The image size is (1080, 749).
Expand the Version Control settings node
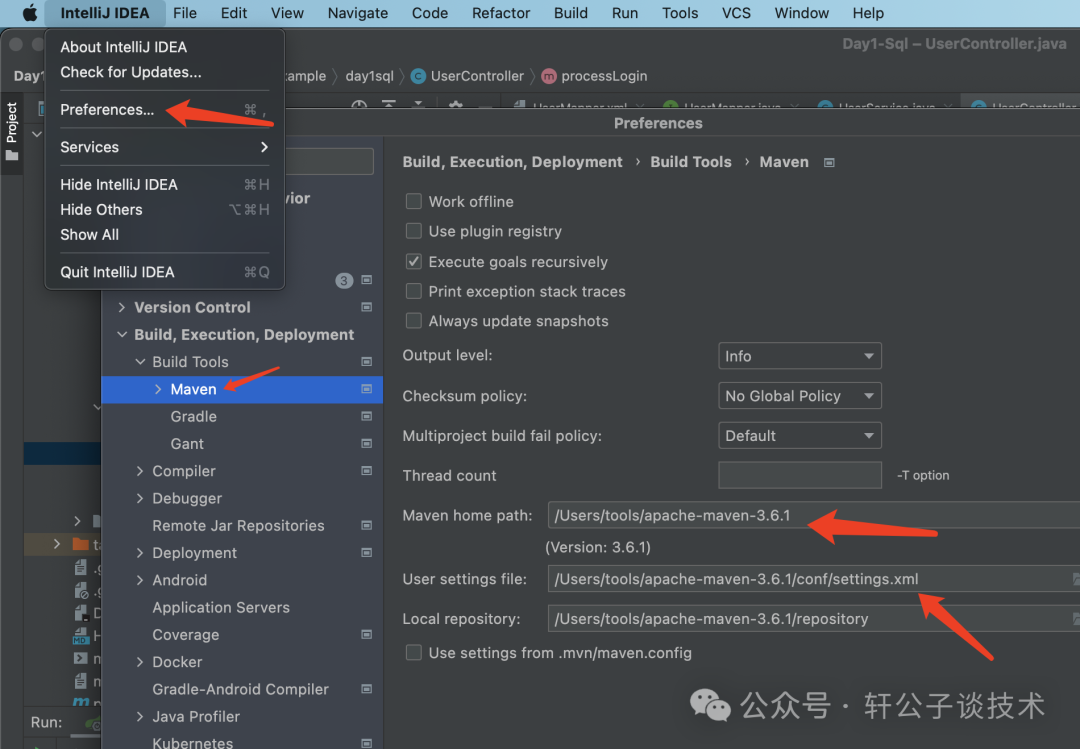point(122,307)
